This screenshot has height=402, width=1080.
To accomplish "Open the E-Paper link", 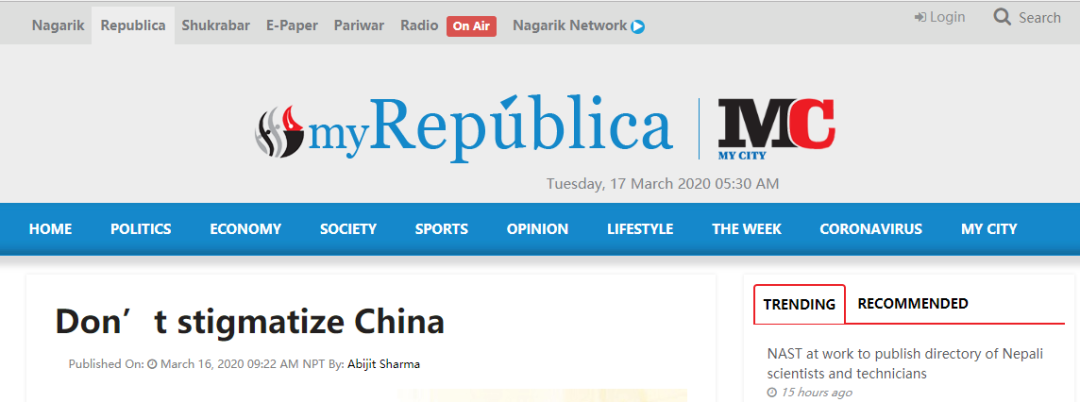I will (292, 25).
